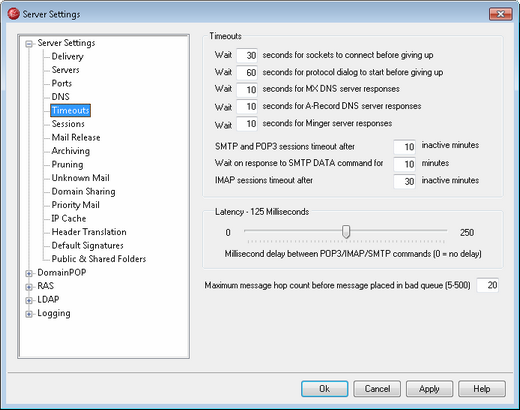520x410 pixels.
Task: Open Public & Shared Folders settings
Action: pos(99,259)
